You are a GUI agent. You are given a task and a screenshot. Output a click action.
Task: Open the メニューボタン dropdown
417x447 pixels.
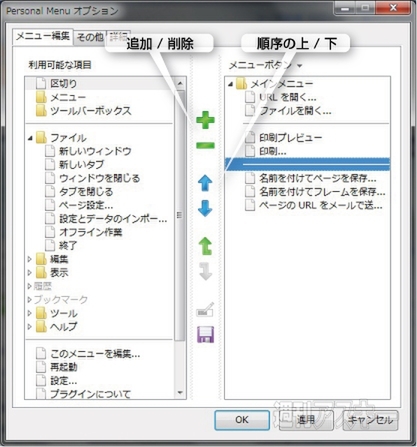265,65
